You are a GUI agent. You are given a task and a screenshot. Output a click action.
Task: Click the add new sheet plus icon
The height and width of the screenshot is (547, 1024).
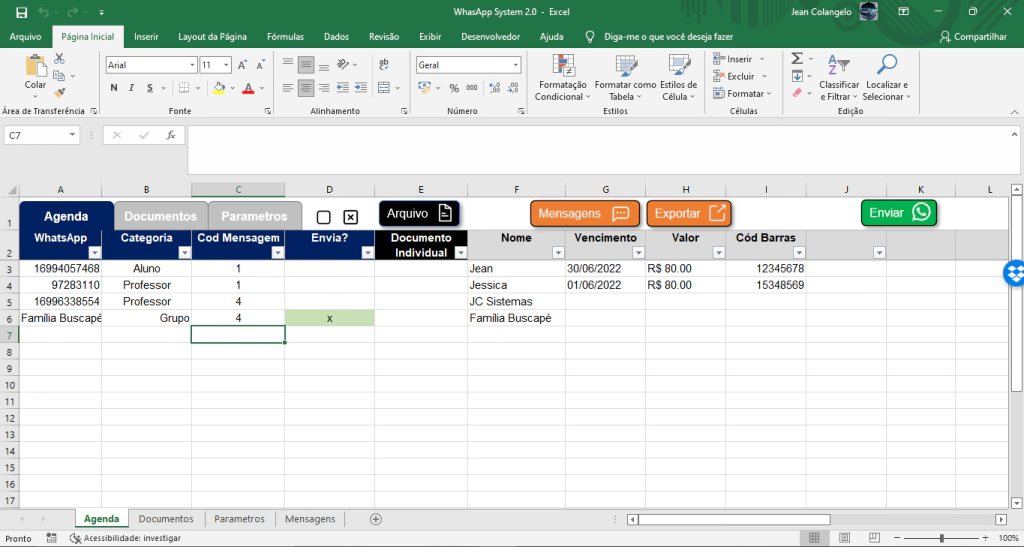click(376, 519)
